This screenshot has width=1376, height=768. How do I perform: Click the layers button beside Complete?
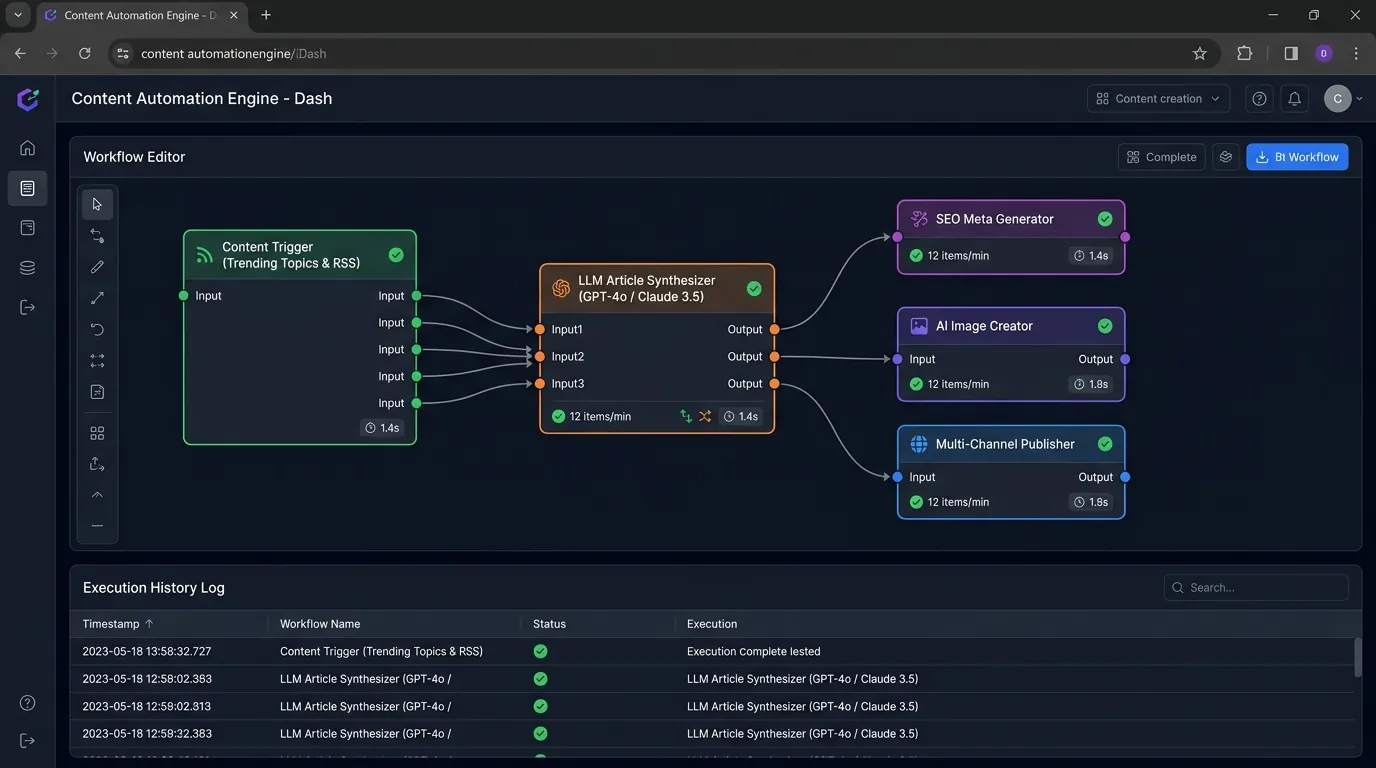(1226, 157)
